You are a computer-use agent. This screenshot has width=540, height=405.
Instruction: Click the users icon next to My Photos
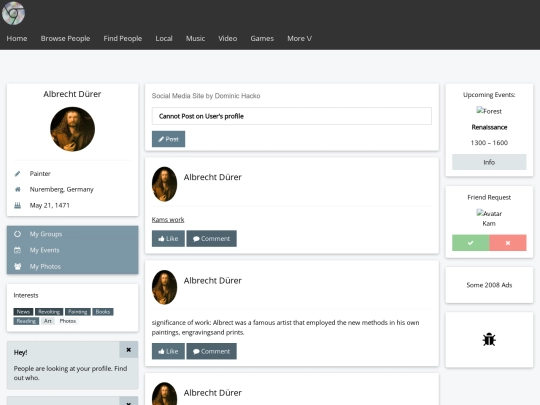click(18, 267)
